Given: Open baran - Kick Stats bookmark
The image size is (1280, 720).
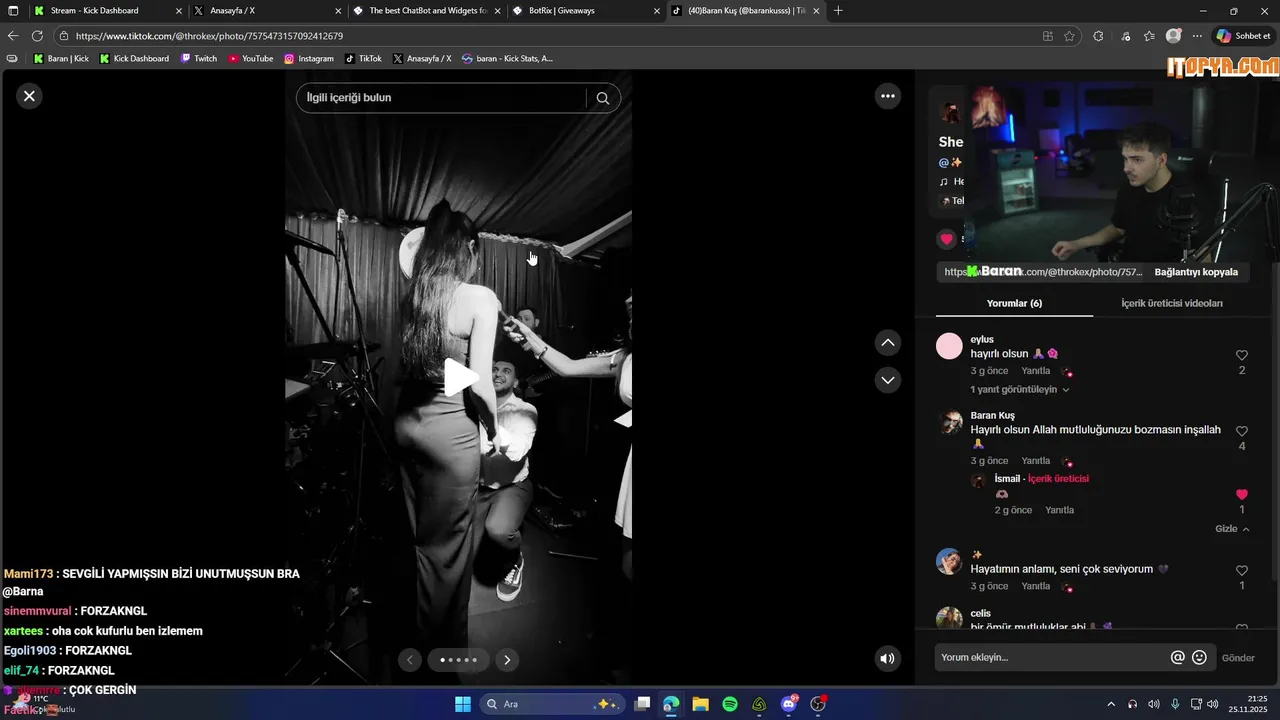Looking at the screenshot, I should point(507,58).
